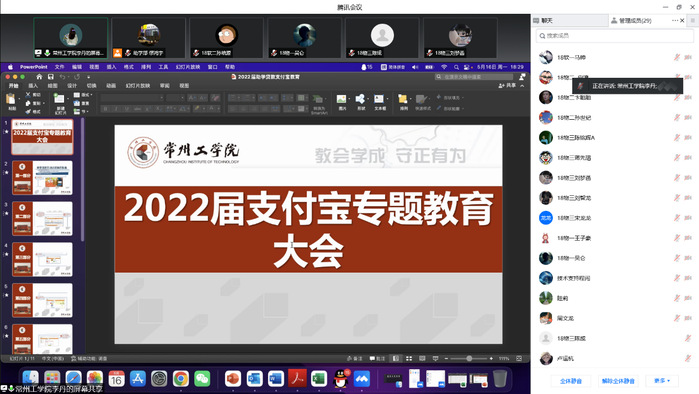Click the 图片 (Picture) insert icon
699x394 pixels.
[341, 99]
